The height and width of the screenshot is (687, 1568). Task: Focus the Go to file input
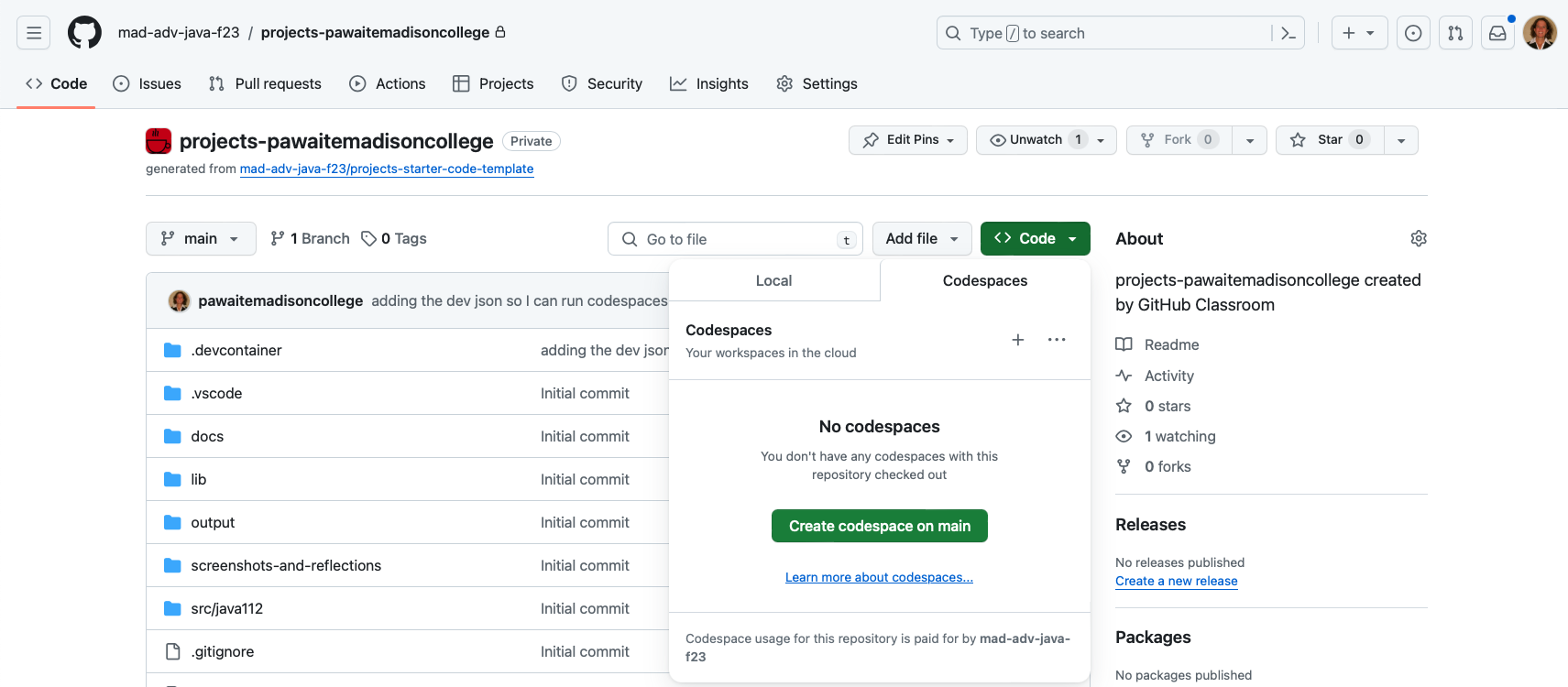click(x=735, y=239)
